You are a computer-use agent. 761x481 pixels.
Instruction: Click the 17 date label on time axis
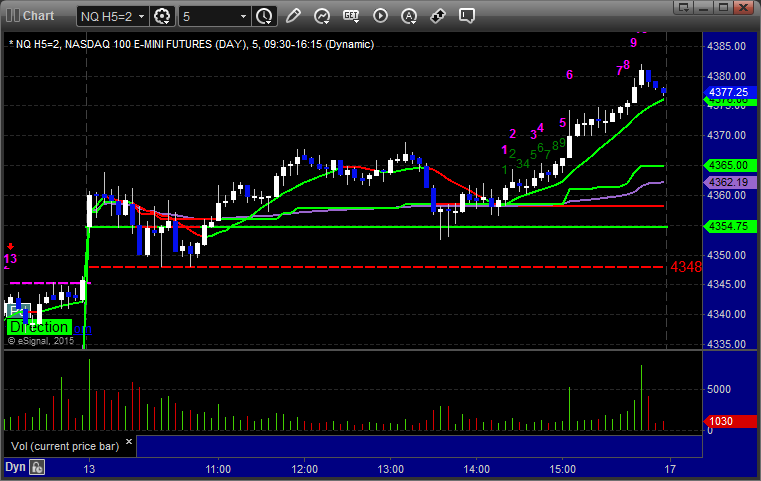[x=670, y=469]
